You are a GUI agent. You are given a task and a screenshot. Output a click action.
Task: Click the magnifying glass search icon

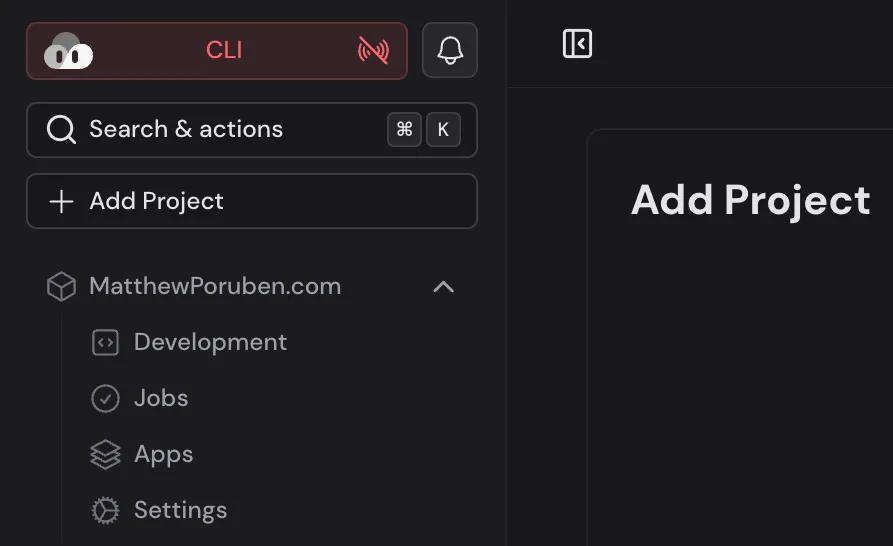(x=61, y=130)
